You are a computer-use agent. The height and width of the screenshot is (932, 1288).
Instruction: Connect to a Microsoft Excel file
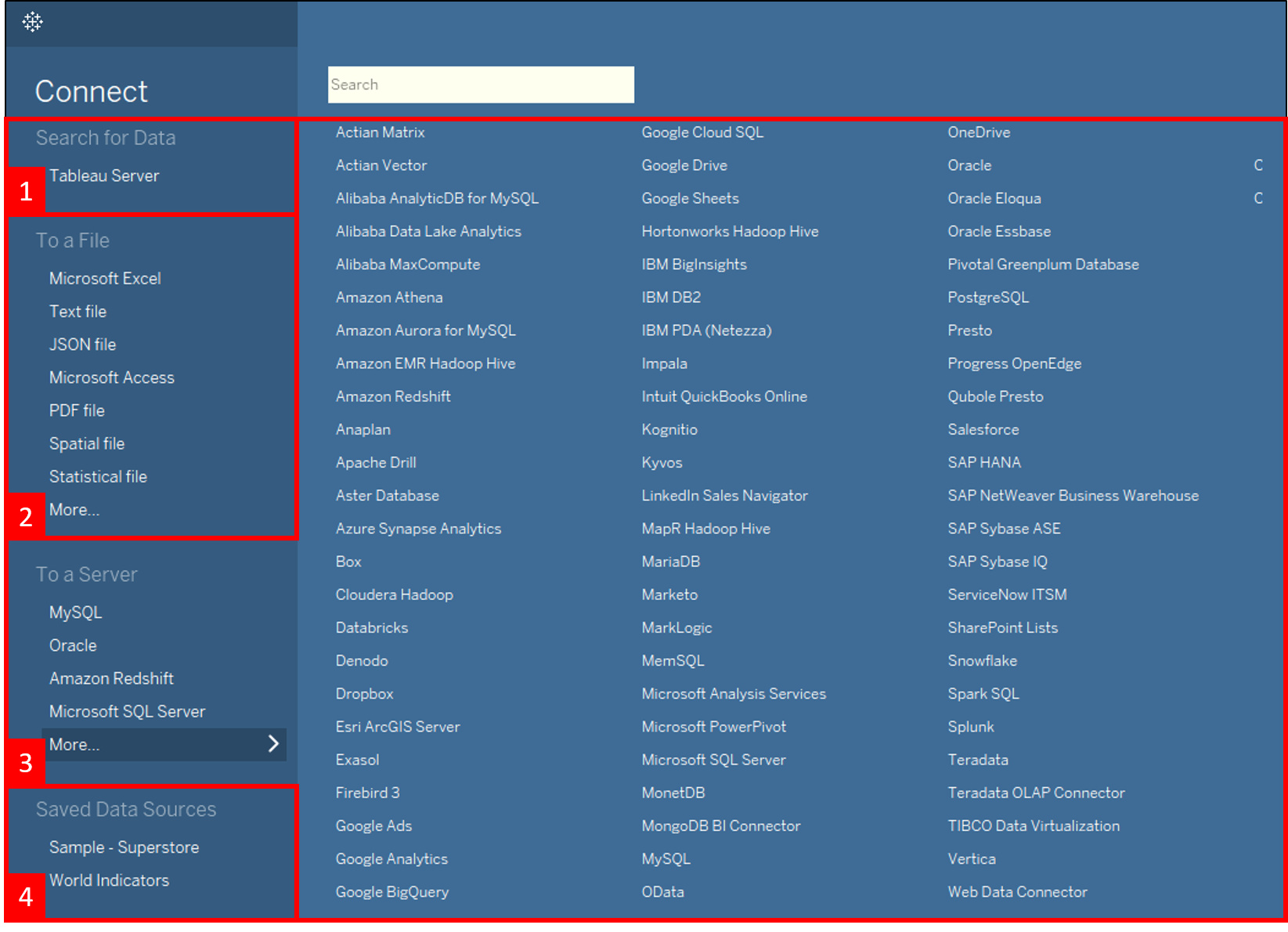(x=105, y=279)
